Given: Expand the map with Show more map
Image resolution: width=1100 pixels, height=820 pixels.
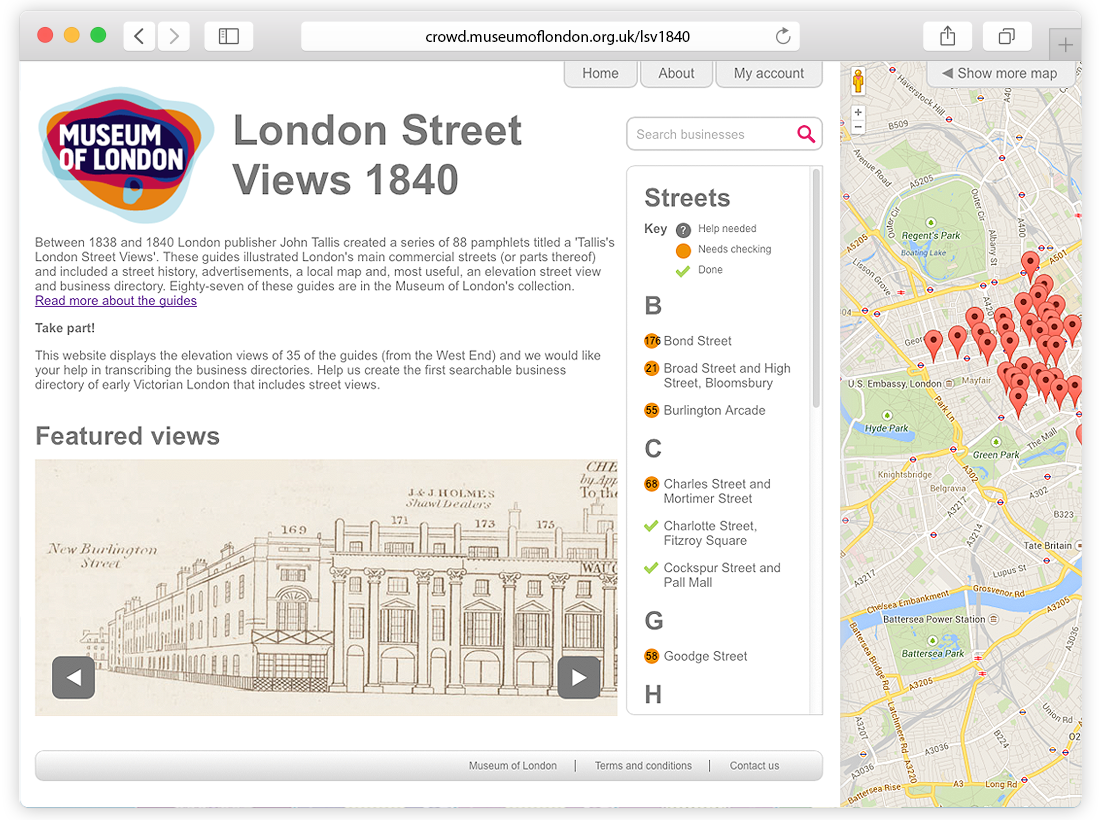Looking at the screenshot, I should (x=1000, y=74).
